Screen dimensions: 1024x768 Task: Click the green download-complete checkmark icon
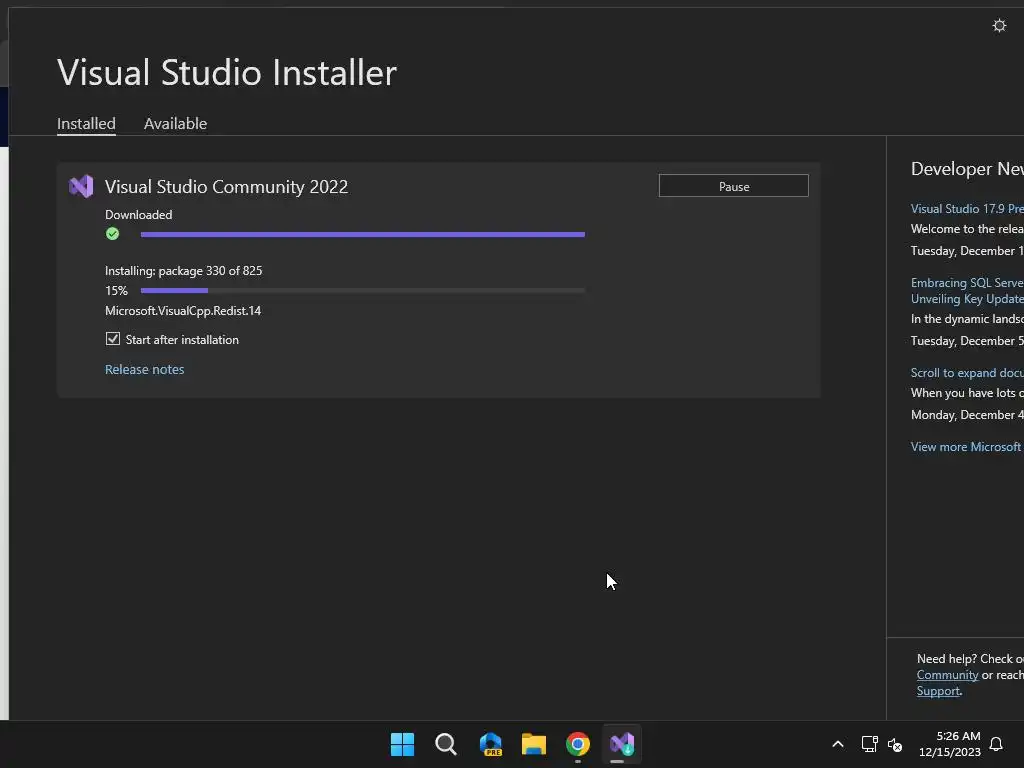(x=112, y=234)
